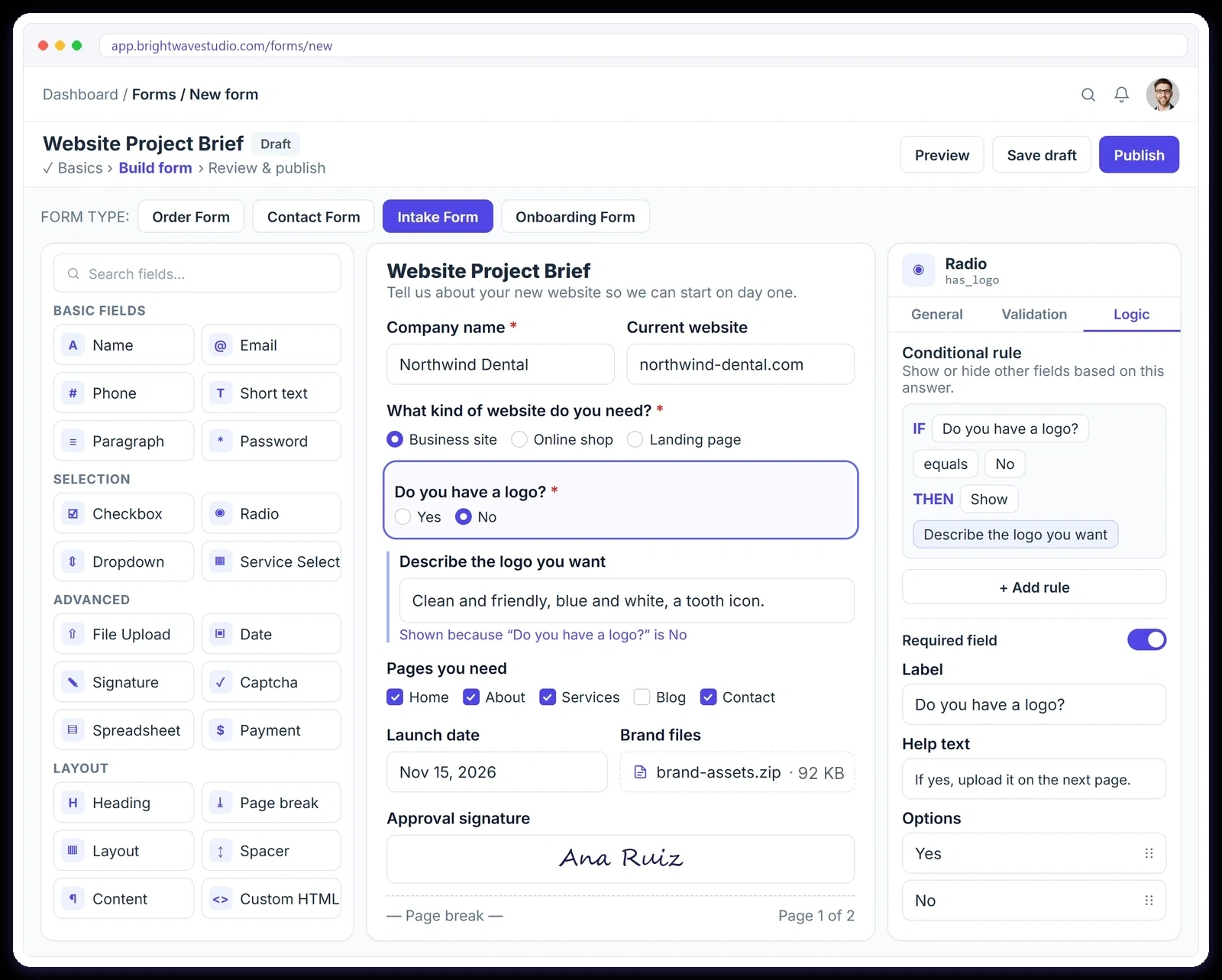Click the search magnifier icon in header

pos(1088,95)
